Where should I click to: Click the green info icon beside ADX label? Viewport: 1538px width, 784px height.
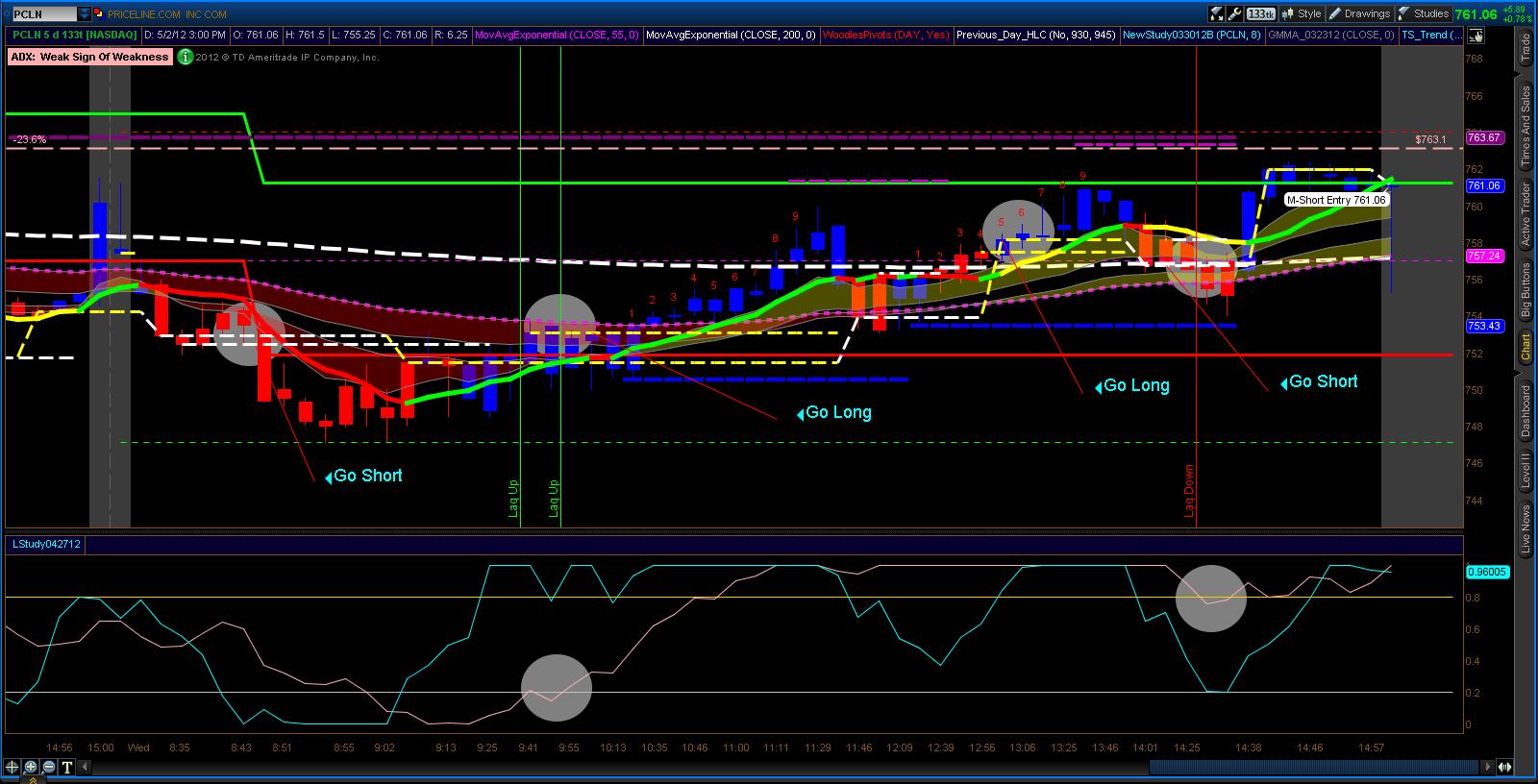click(x=185, y=57)
